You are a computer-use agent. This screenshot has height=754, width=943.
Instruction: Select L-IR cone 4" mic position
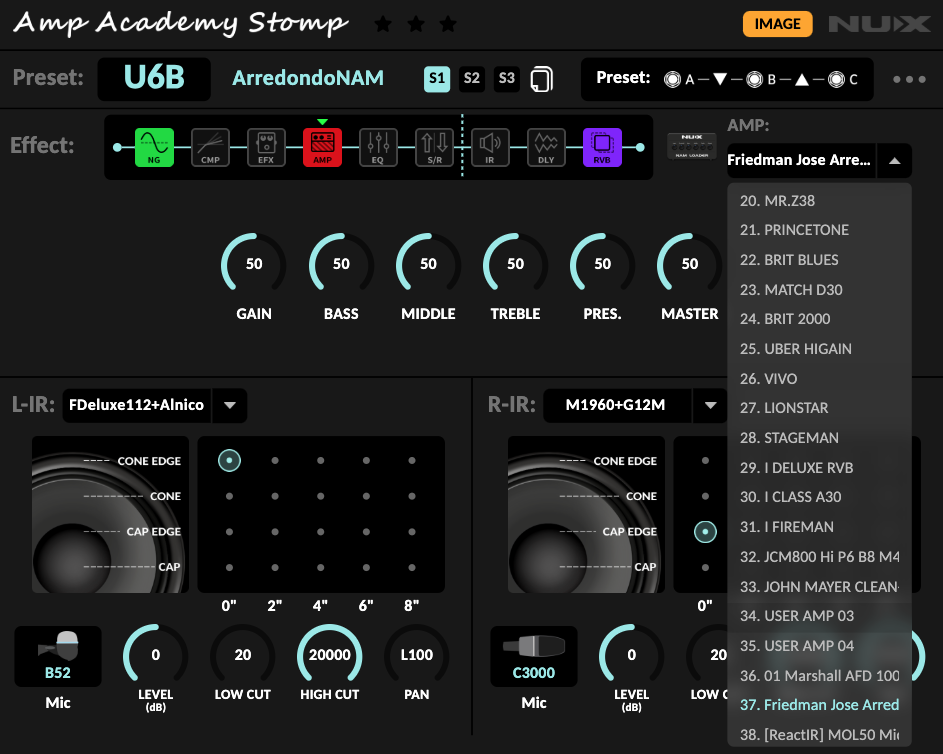(x=321, y=496)
